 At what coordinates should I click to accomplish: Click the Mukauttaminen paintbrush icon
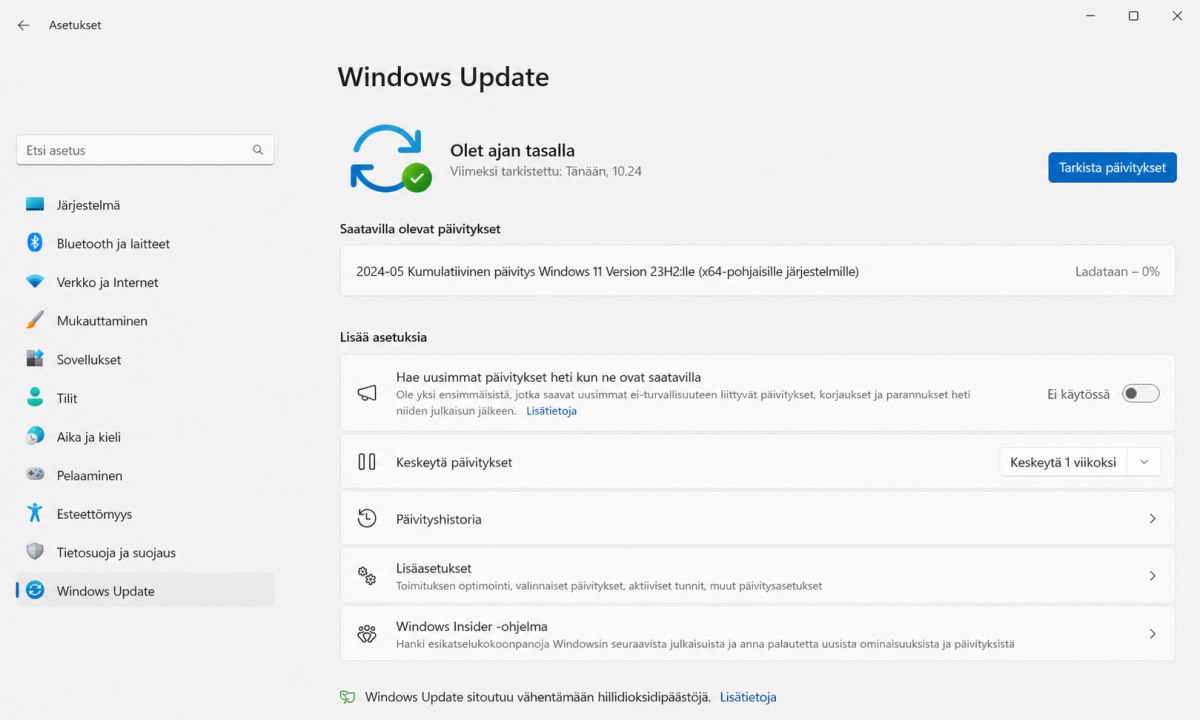(x=35, y=320)
